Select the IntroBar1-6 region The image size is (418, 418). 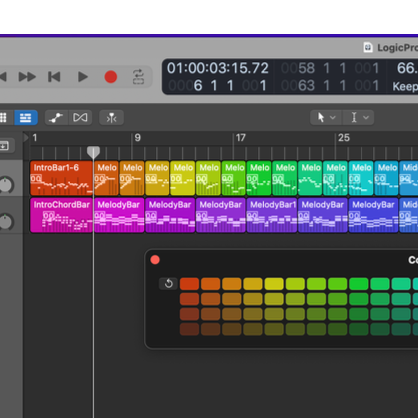pyautogui.click(x=61, y=178)
